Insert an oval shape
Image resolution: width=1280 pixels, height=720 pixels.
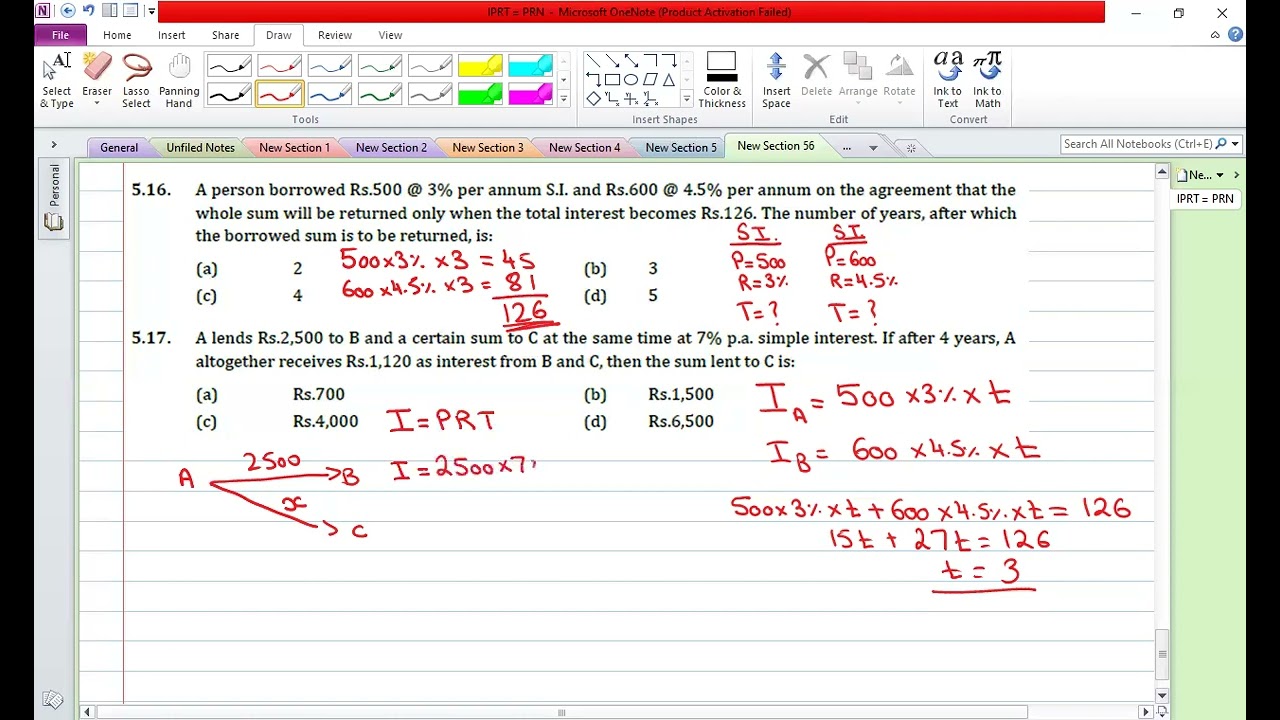click(x=631, y=79)
